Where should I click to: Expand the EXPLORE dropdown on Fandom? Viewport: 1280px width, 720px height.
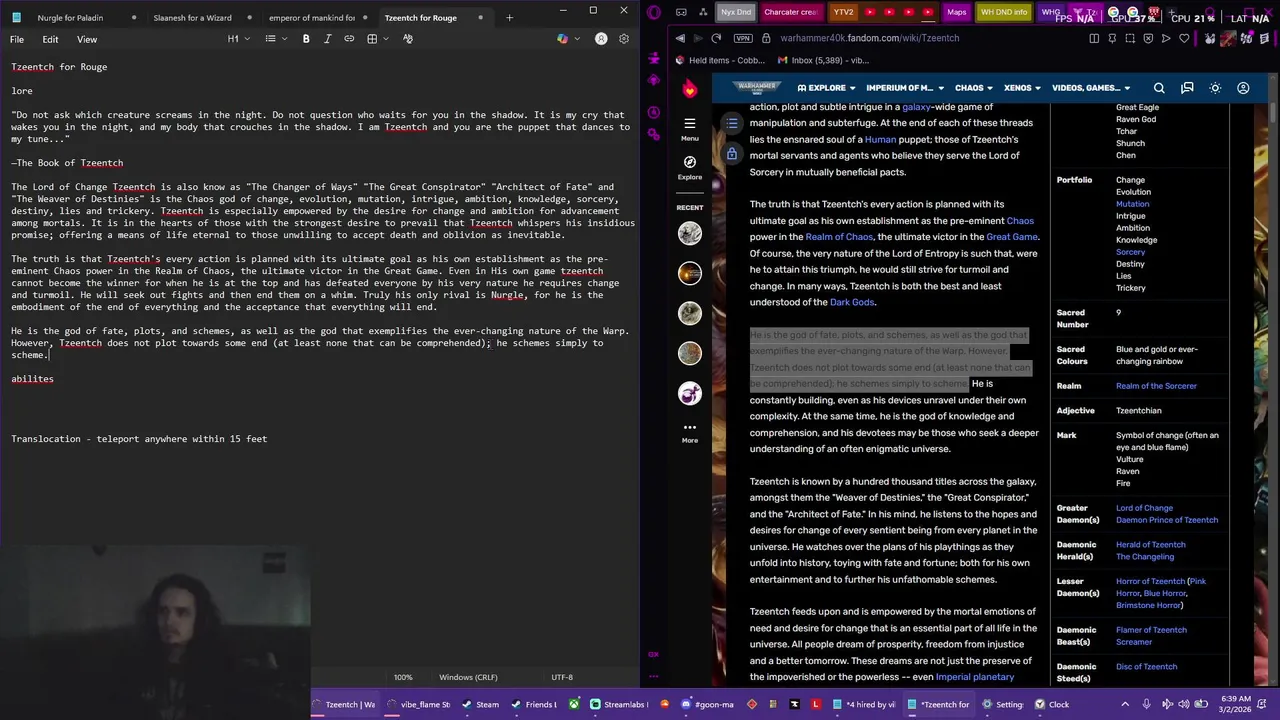pyautogui.click(x=826, y=88)
